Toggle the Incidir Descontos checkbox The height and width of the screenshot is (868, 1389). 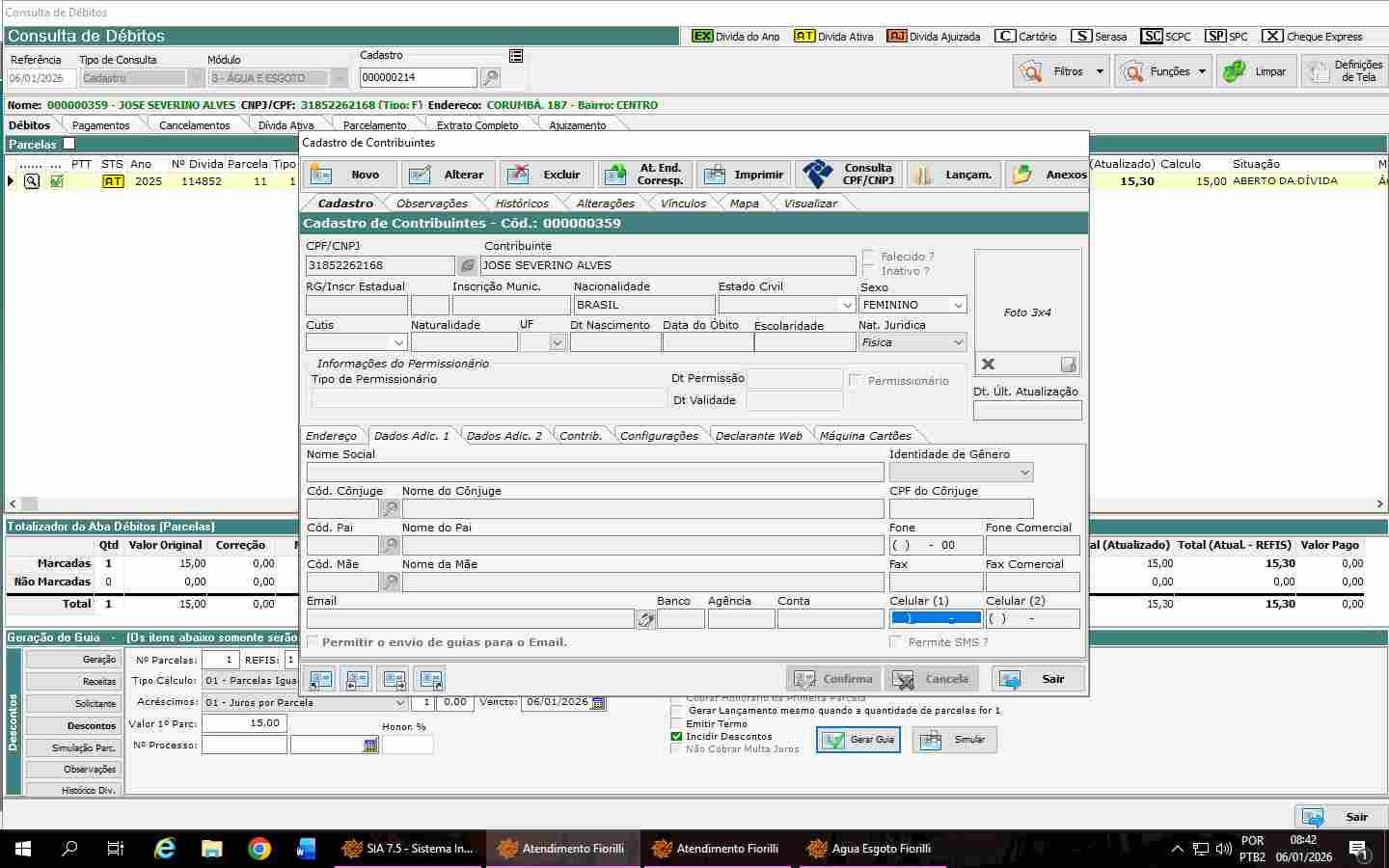(x=676, y=736)
